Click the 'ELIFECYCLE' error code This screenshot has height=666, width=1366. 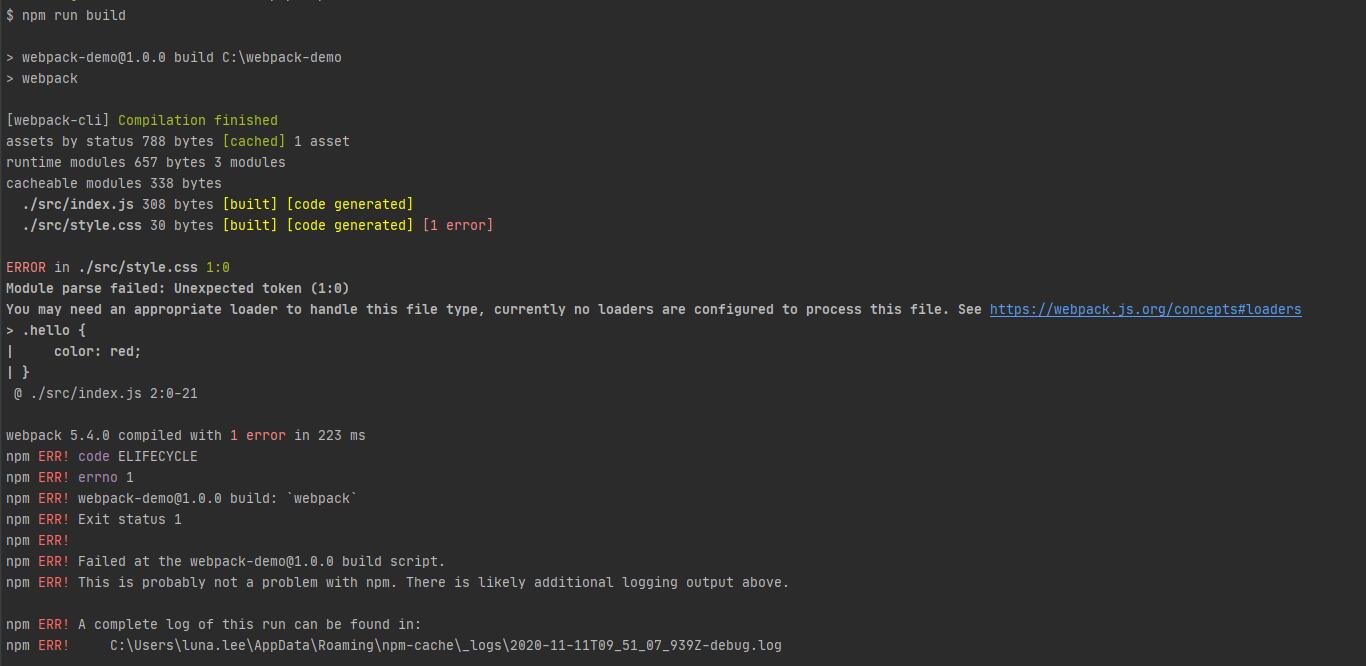pyautogui.click(x=157, y=457)
